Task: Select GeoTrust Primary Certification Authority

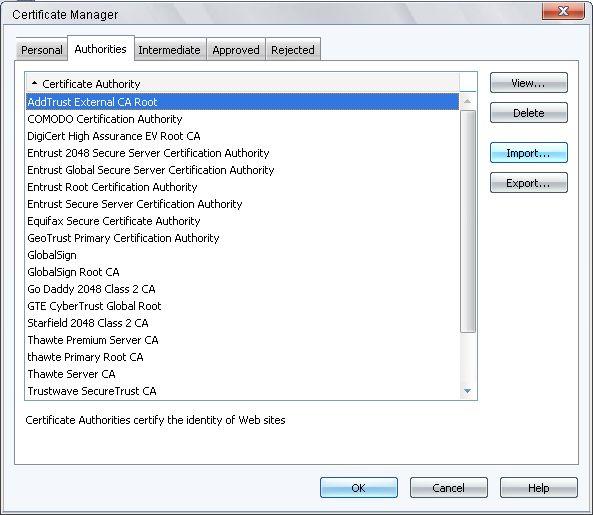Action: point(242,238)
